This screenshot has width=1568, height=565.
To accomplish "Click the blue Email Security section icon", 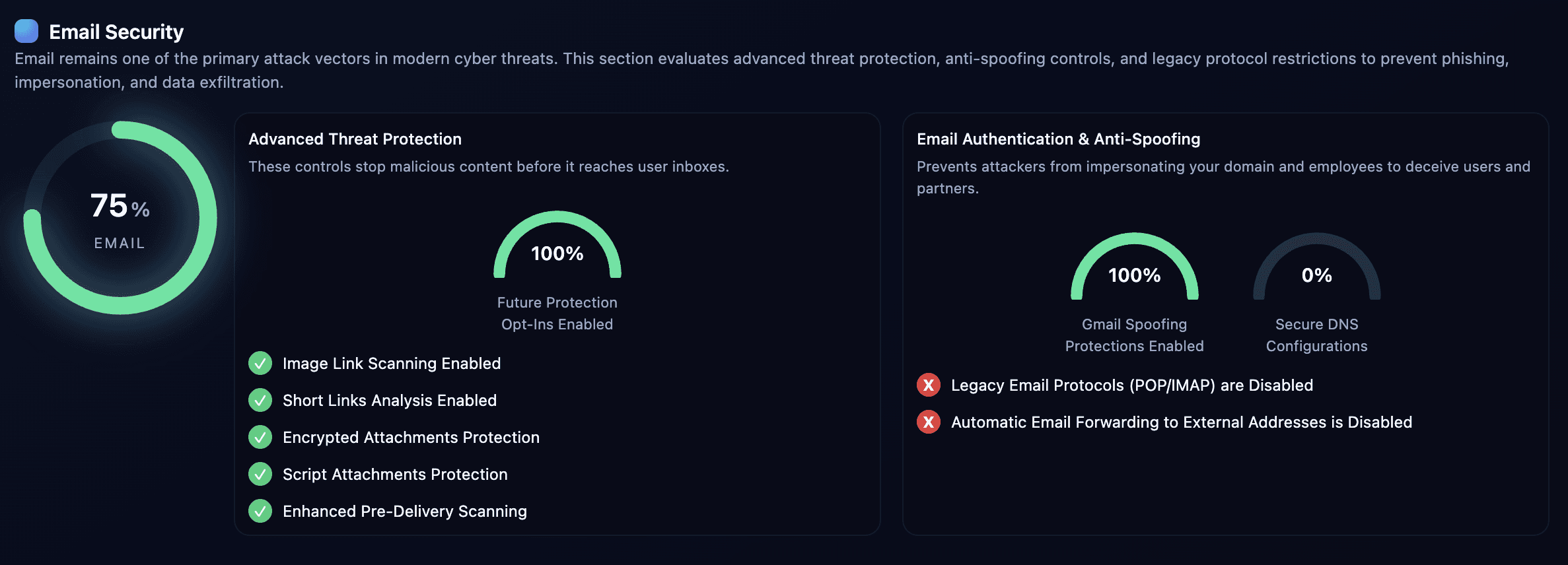I will pyautogui.click(x=26, y=31).
